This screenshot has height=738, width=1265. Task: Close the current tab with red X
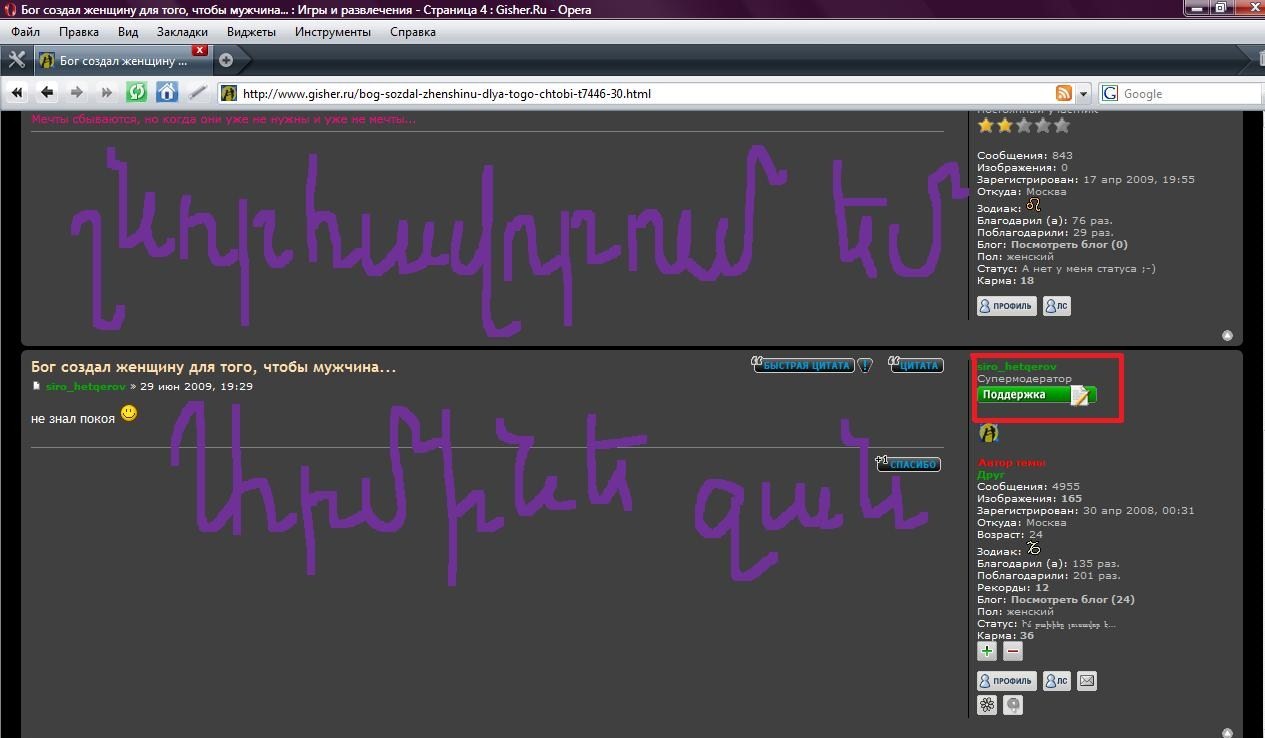tap(200, 50)
